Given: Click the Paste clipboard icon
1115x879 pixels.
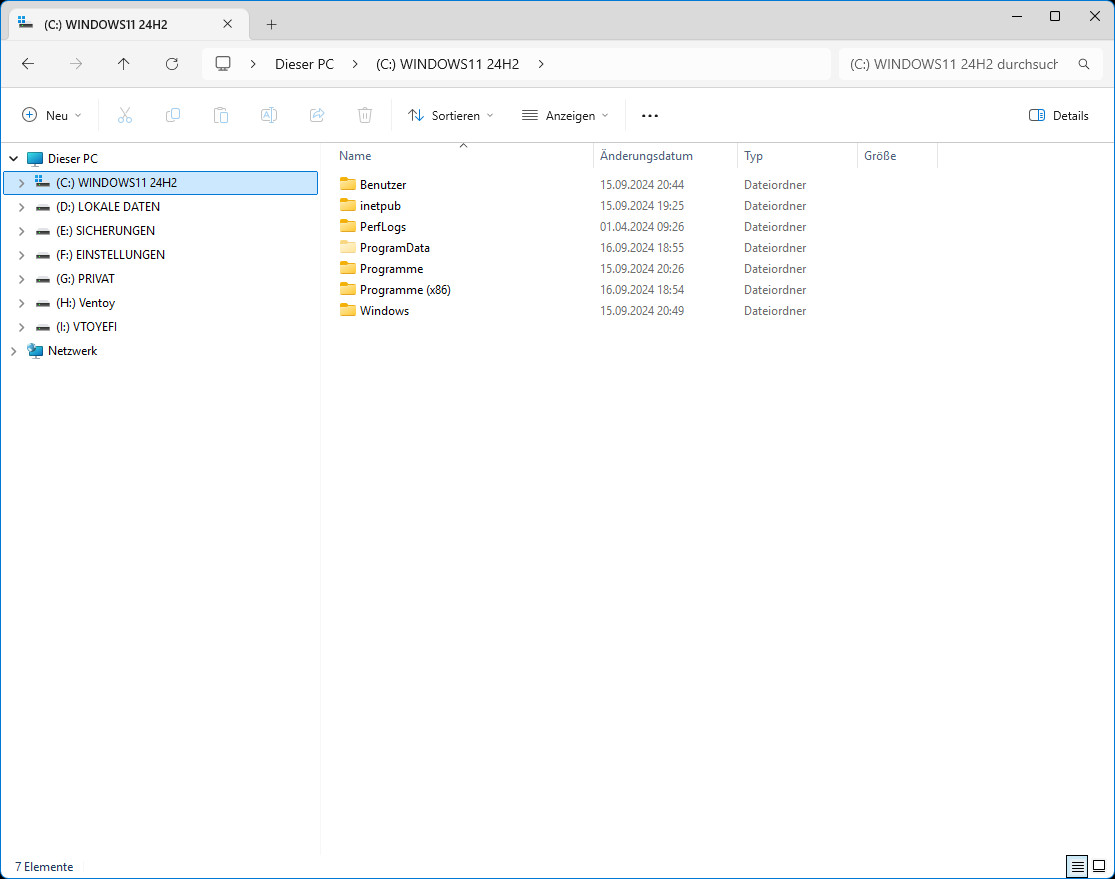Looking at the screenshot, I should pos(221,115).
